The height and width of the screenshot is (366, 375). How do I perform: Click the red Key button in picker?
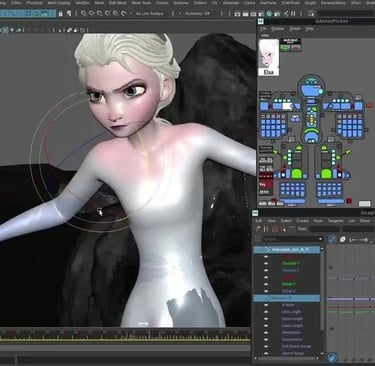266,184
